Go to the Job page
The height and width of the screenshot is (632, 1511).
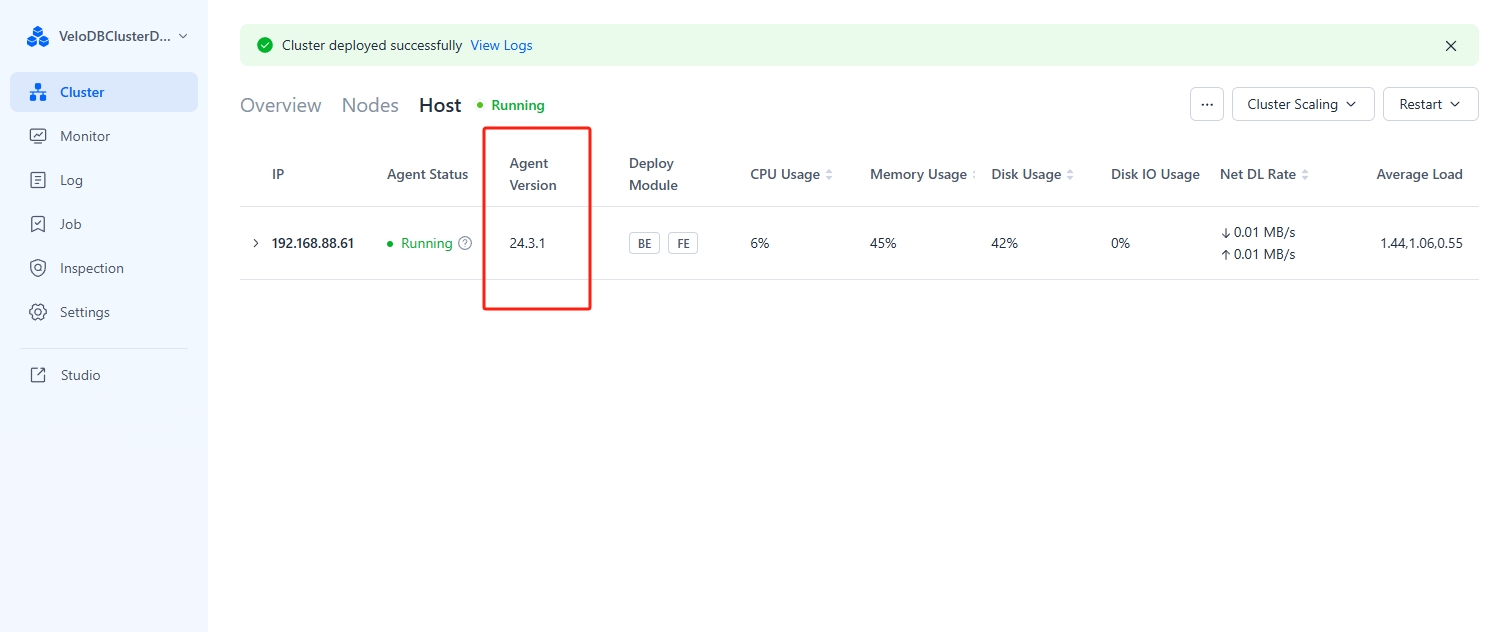[70, 224]
